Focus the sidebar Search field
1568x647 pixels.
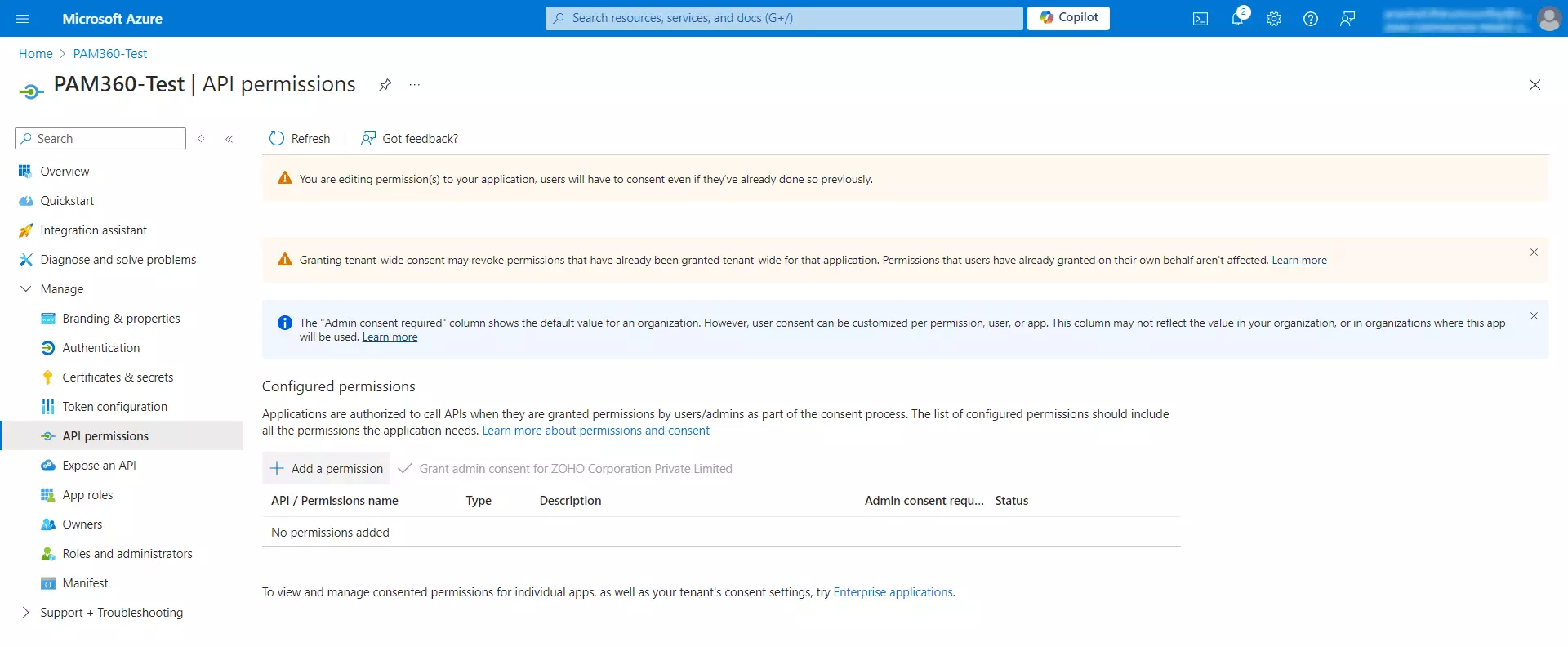[x=100, y=139]
